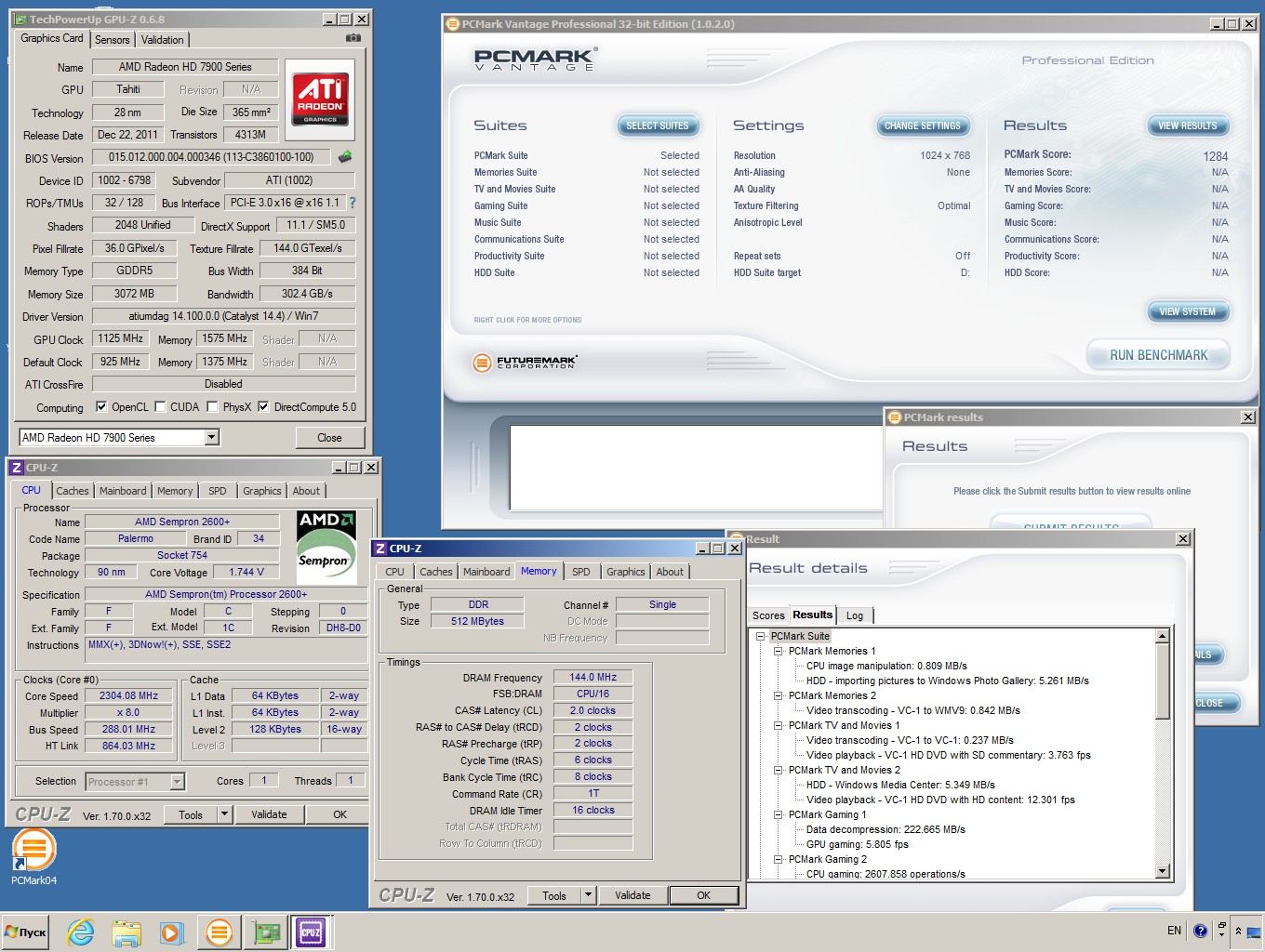Screen dimensions: 1265x952
Task: Toggle the PhysX checkbox
Action: 212,406
